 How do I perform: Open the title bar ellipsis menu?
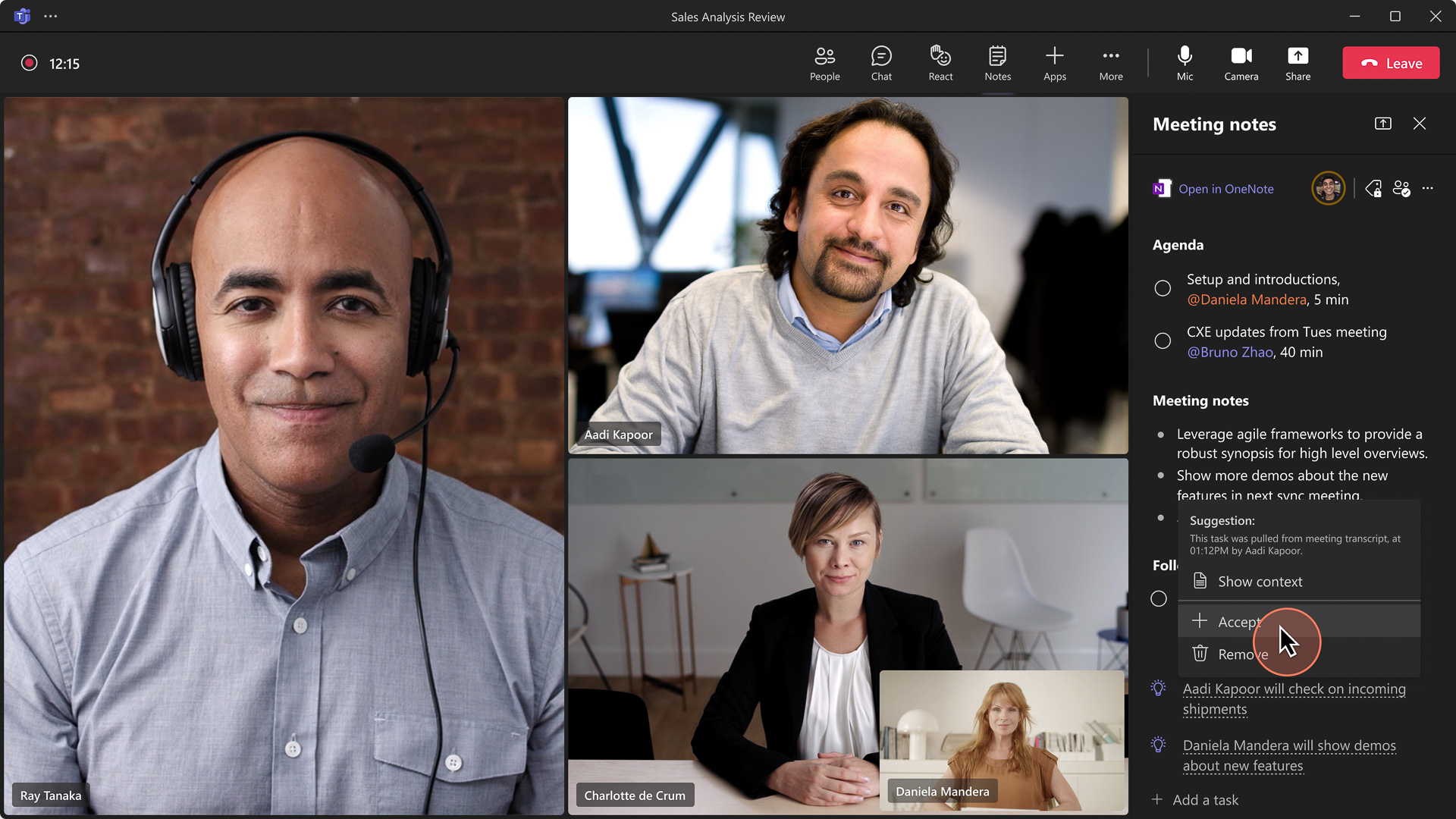coord(51,15)
